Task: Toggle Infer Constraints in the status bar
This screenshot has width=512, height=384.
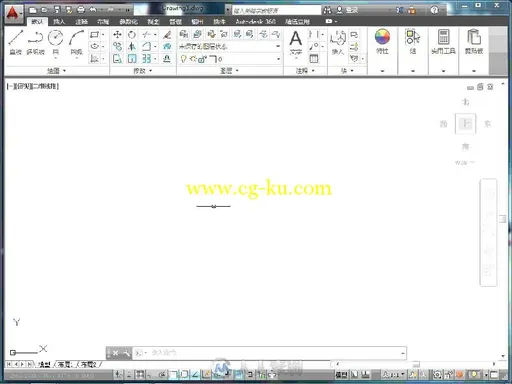Action: coord(118,375)
